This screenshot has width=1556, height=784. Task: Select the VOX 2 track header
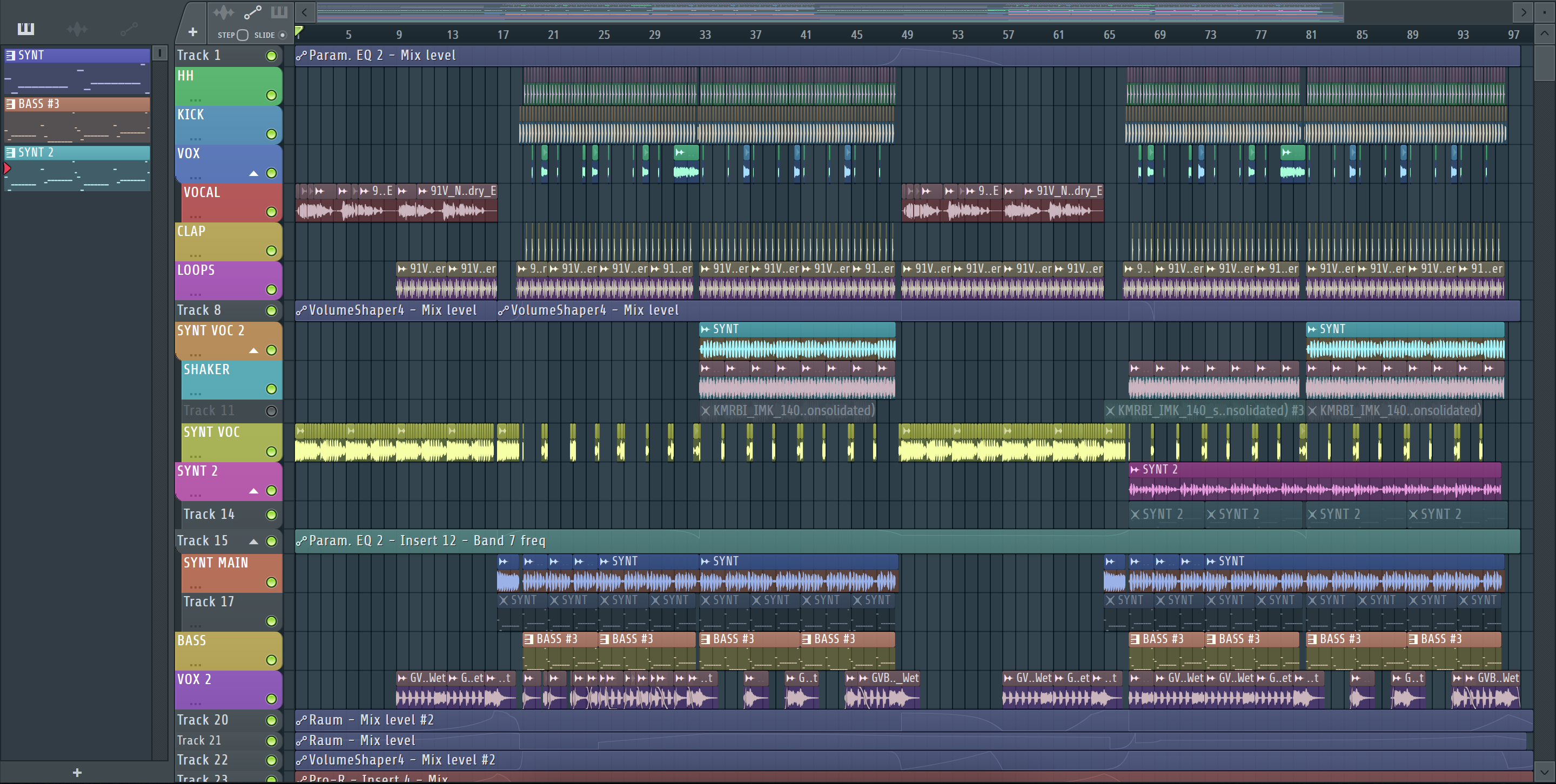(229, 690)
